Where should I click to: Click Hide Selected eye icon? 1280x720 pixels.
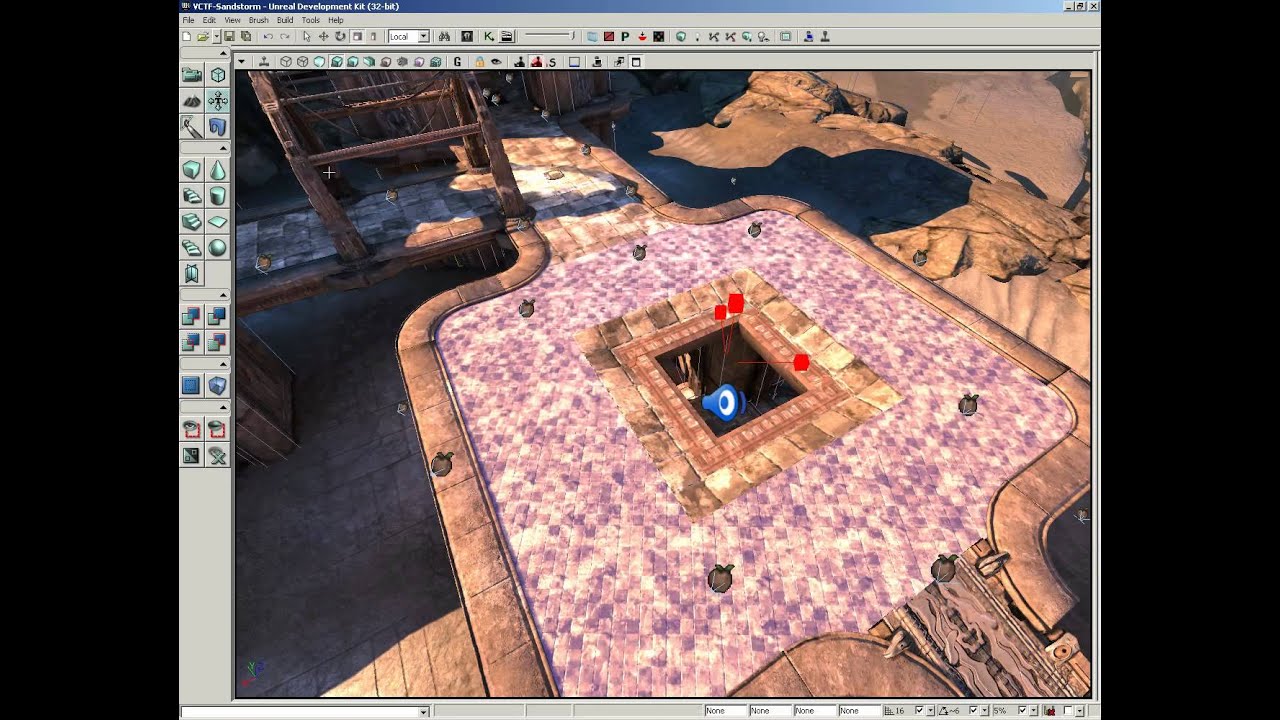click(x=217, y=430)
